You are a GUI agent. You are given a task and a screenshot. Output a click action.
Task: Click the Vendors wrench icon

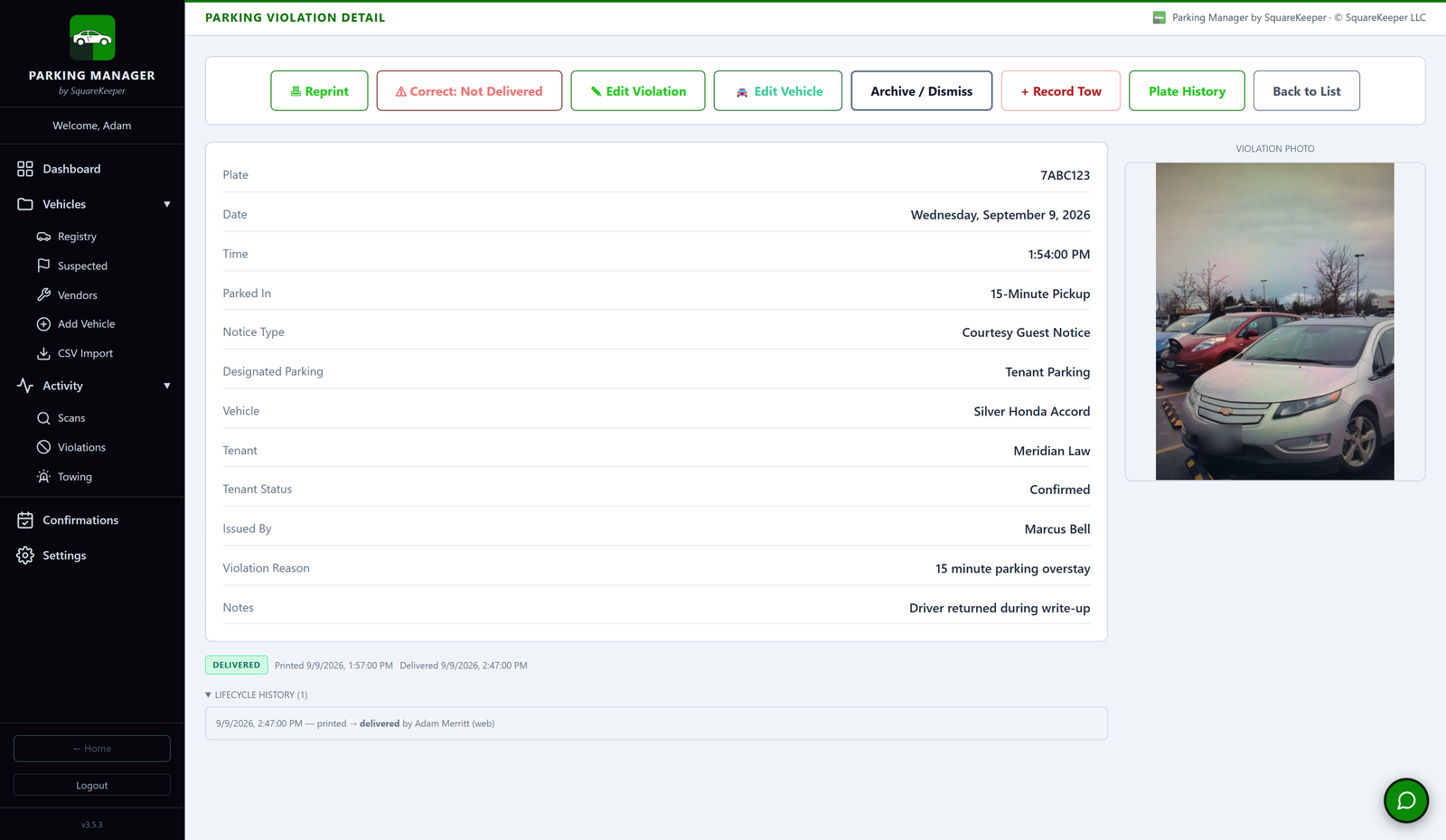coord(43,294)
